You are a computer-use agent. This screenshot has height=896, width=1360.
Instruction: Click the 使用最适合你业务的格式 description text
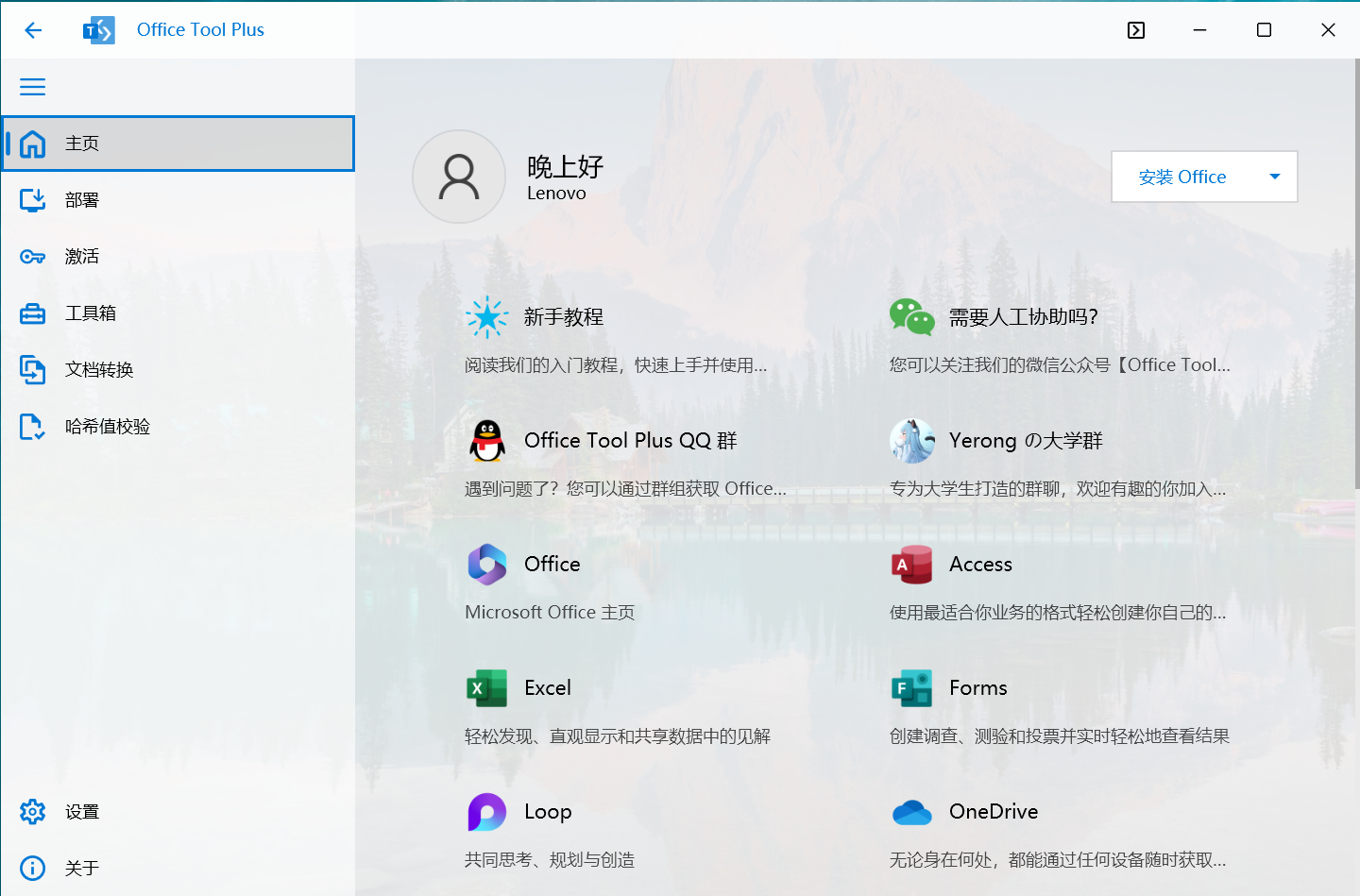click(1058, 613)
